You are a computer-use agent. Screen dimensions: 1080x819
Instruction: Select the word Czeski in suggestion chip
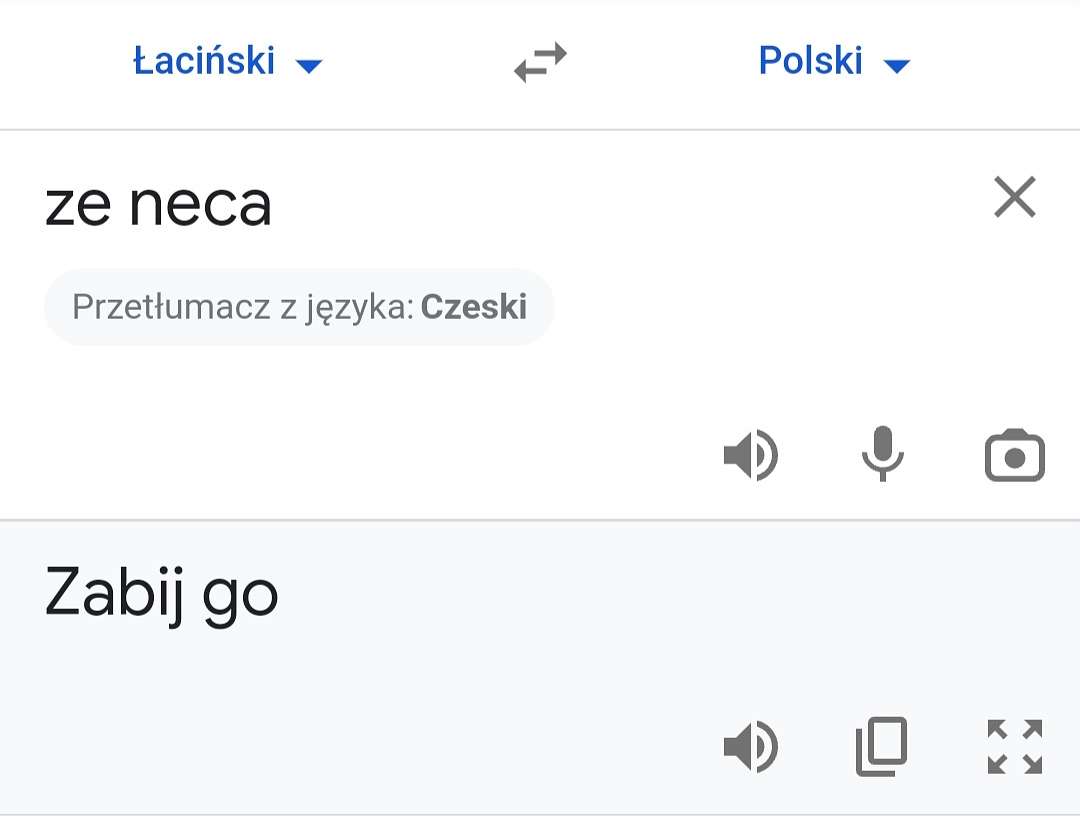click(x=474, y=307)
